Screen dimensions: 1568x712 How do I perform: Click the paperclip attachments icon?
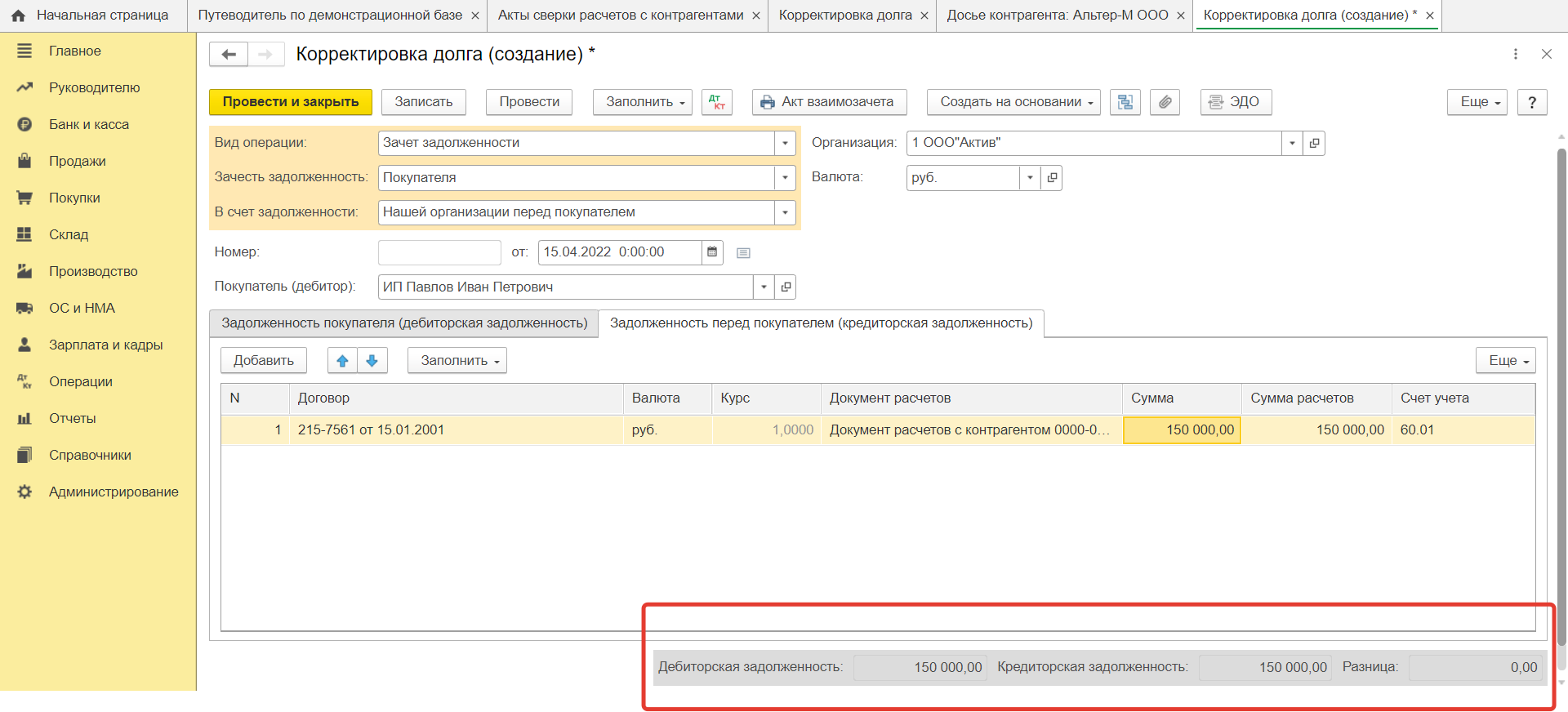tap(1165, 102)
